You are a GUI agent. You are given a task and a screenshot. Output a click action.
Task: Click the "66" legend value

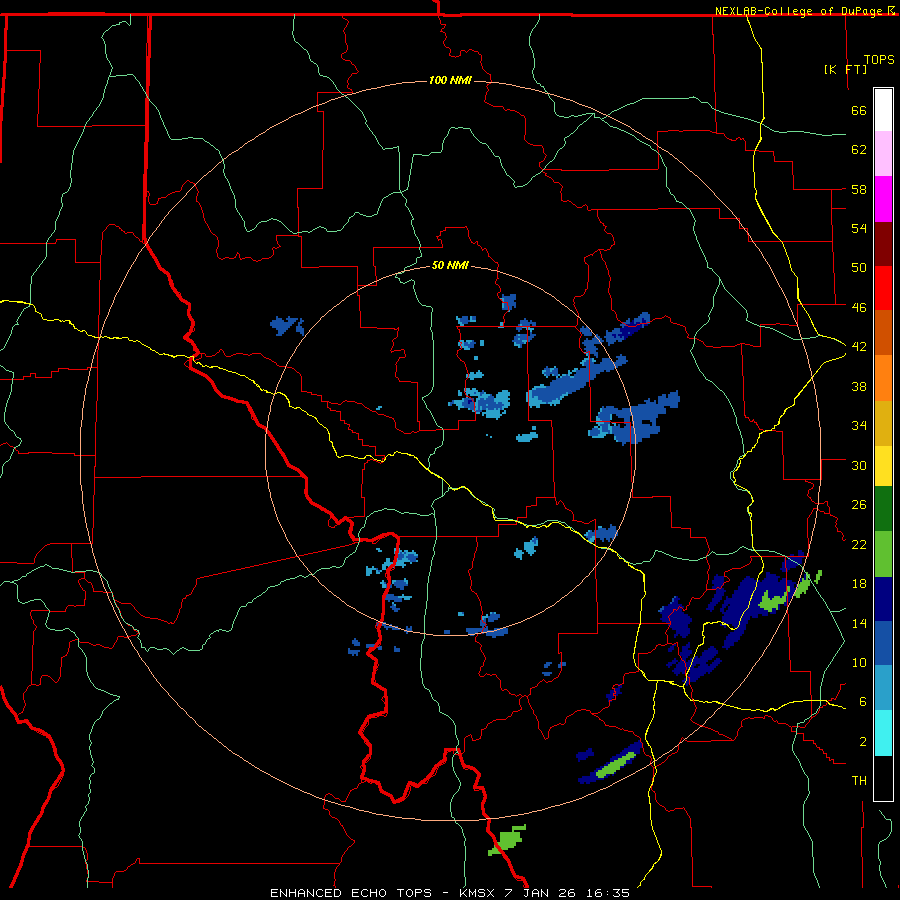tap(859, 111)
